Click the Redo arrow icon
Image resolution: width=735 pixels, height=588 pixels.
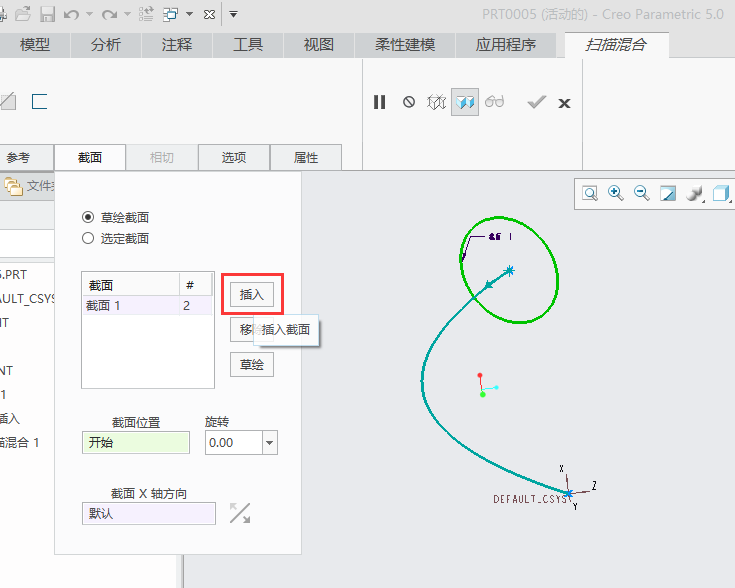click(109, 15)
